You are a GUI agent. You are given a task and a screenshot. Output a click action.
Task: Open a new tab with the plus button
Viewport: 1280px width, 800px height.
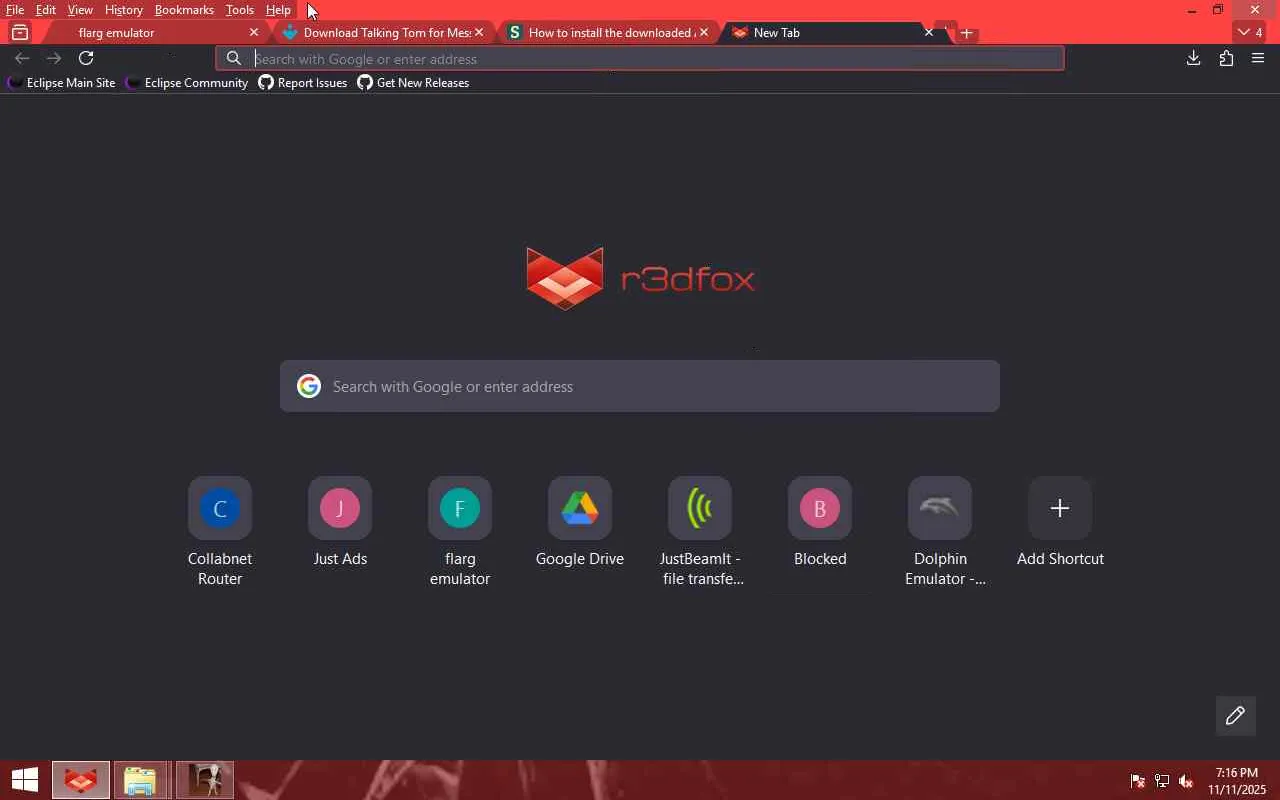966,33
